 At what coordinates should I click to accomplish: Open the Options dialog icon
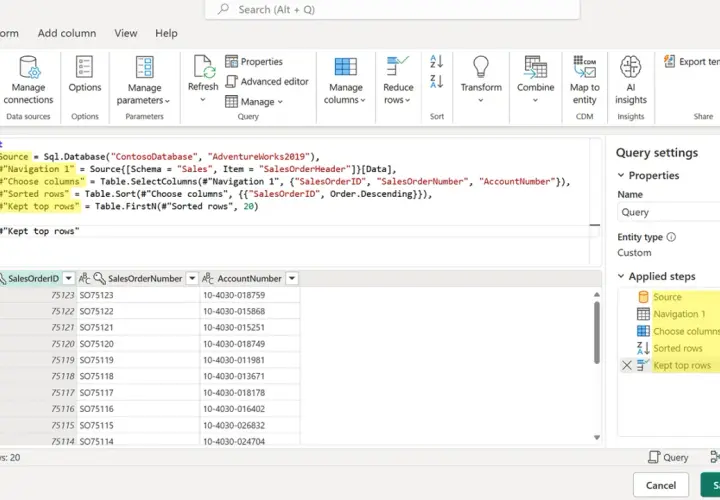pos(84,67)
